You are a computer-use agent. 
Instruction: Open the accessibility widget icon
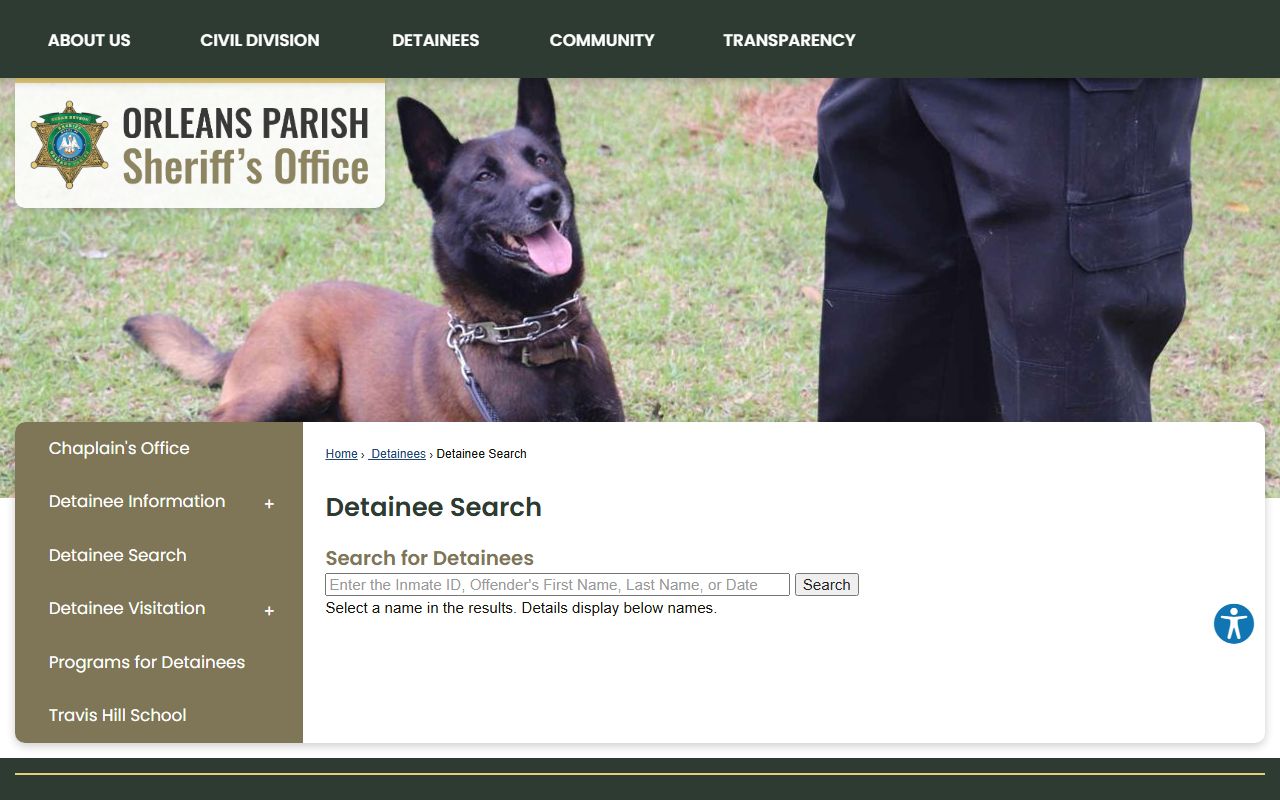pyautogui.click(x=1233, y=624)
